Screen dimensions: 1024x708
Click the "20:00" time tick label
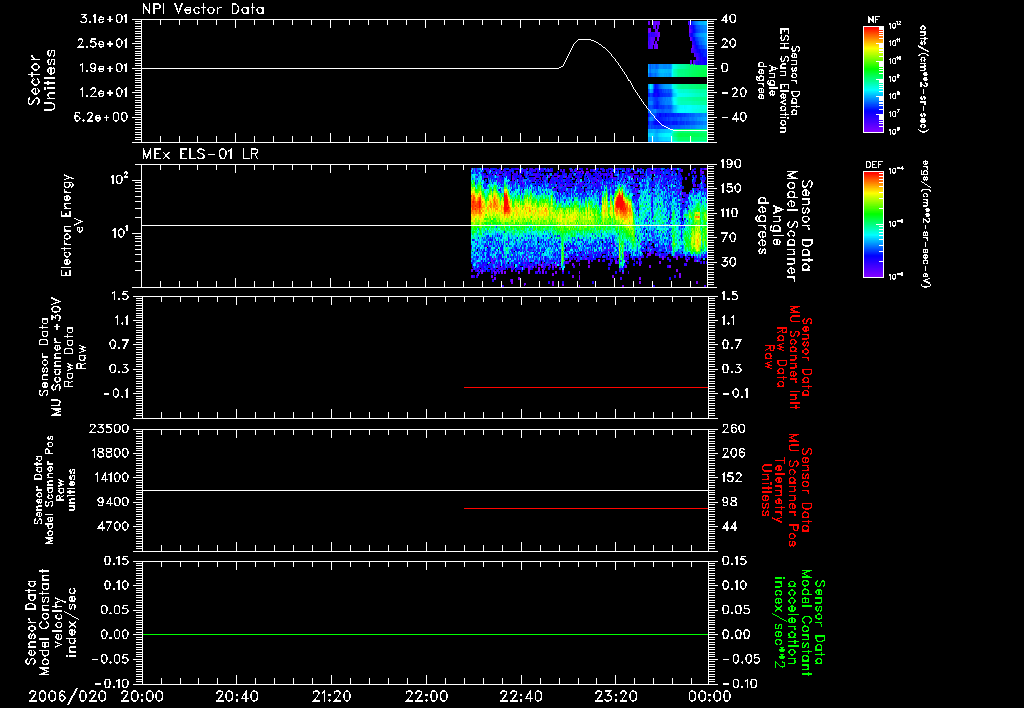[x=142, y=696]
